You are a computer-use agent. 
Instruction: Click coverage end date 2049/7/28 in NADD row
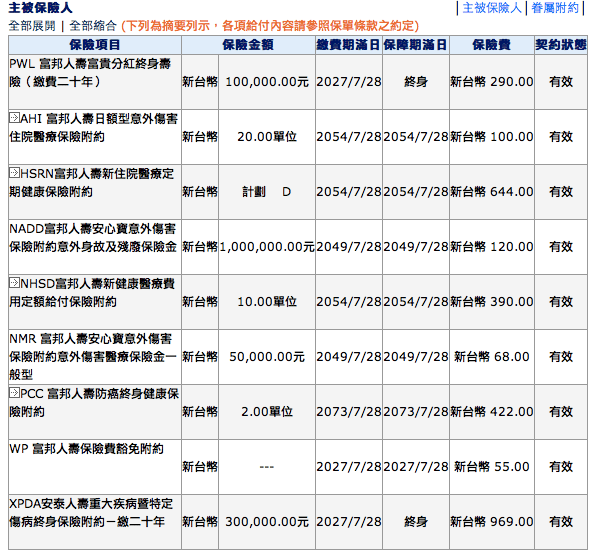click(416, 247)
